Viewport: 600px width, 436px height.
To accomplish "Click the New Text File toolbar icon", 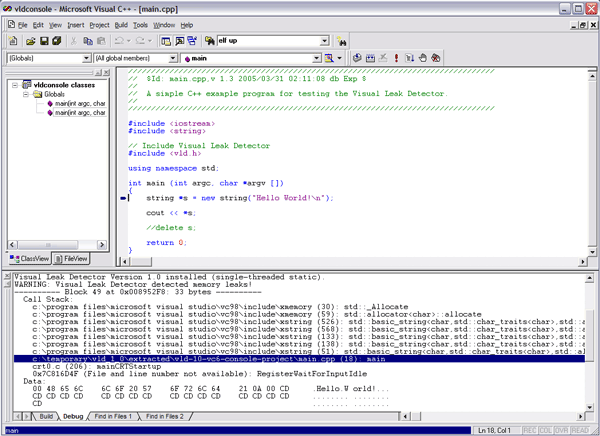I will pyautogui.click(x=13, y=41).
